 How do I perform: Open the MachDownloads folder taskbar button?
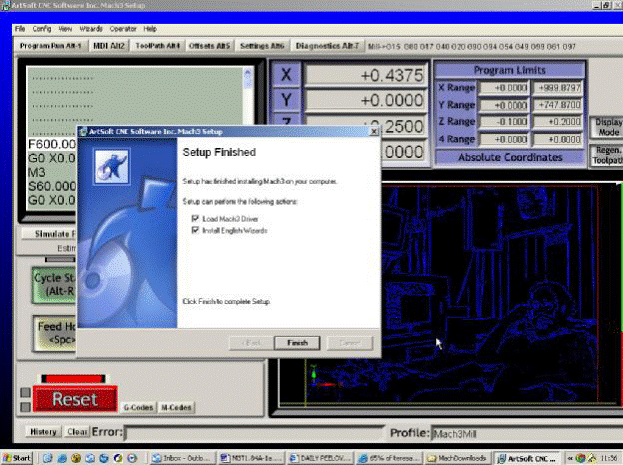pos(457,458)
